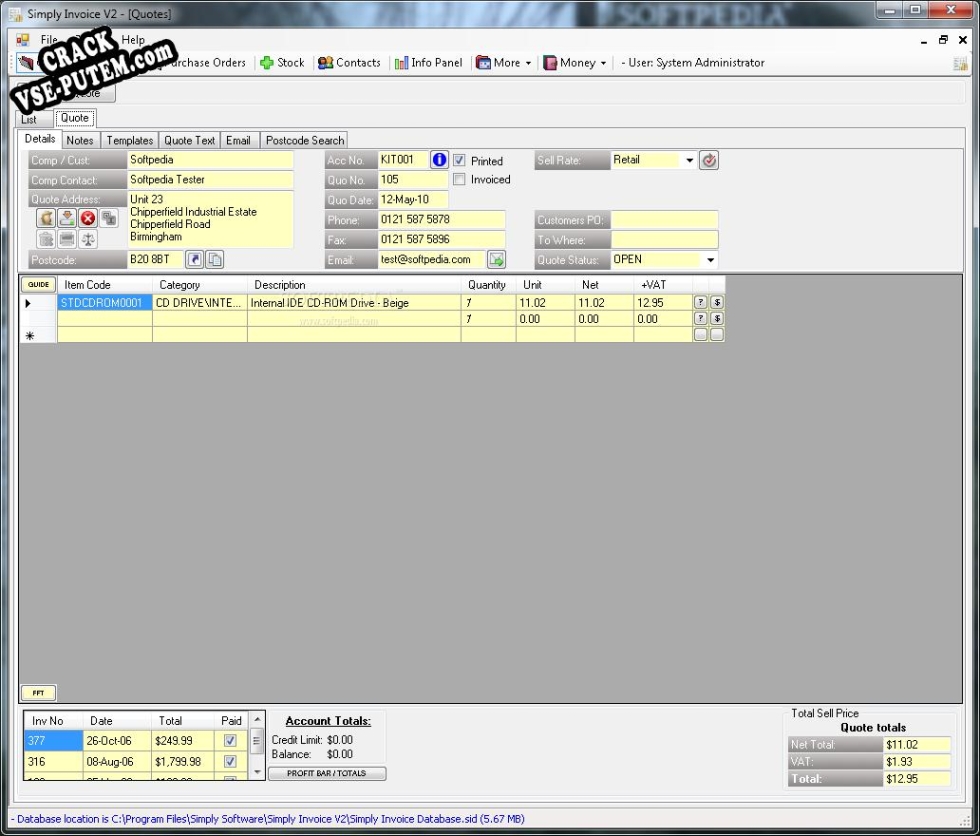This screenshot has width=980, height=836.
Task: Click the send email icon beside address
Action: tap(496, 260)
